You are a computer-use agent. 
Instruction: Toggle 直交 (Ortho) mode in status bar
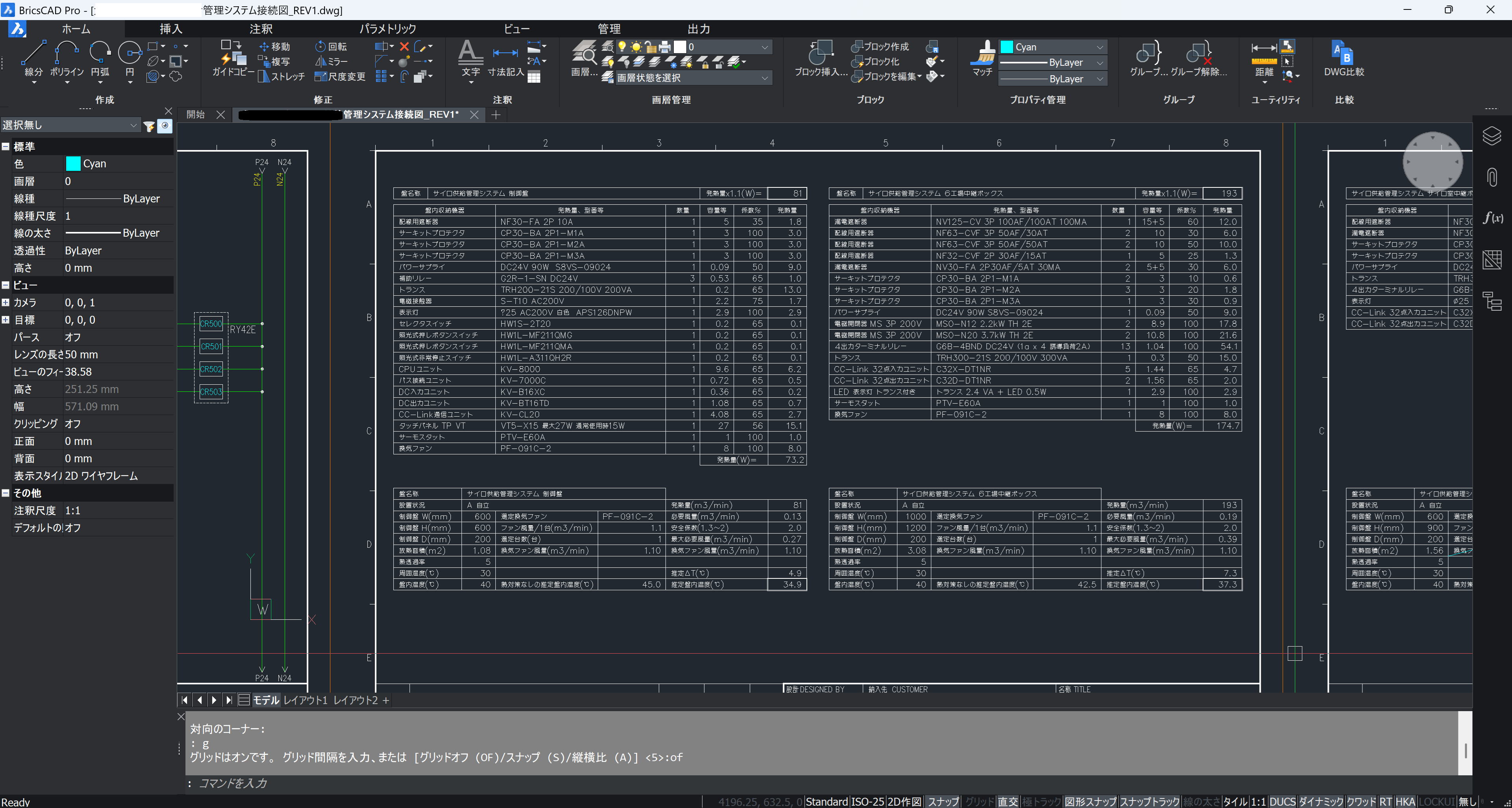[1007, 802]
